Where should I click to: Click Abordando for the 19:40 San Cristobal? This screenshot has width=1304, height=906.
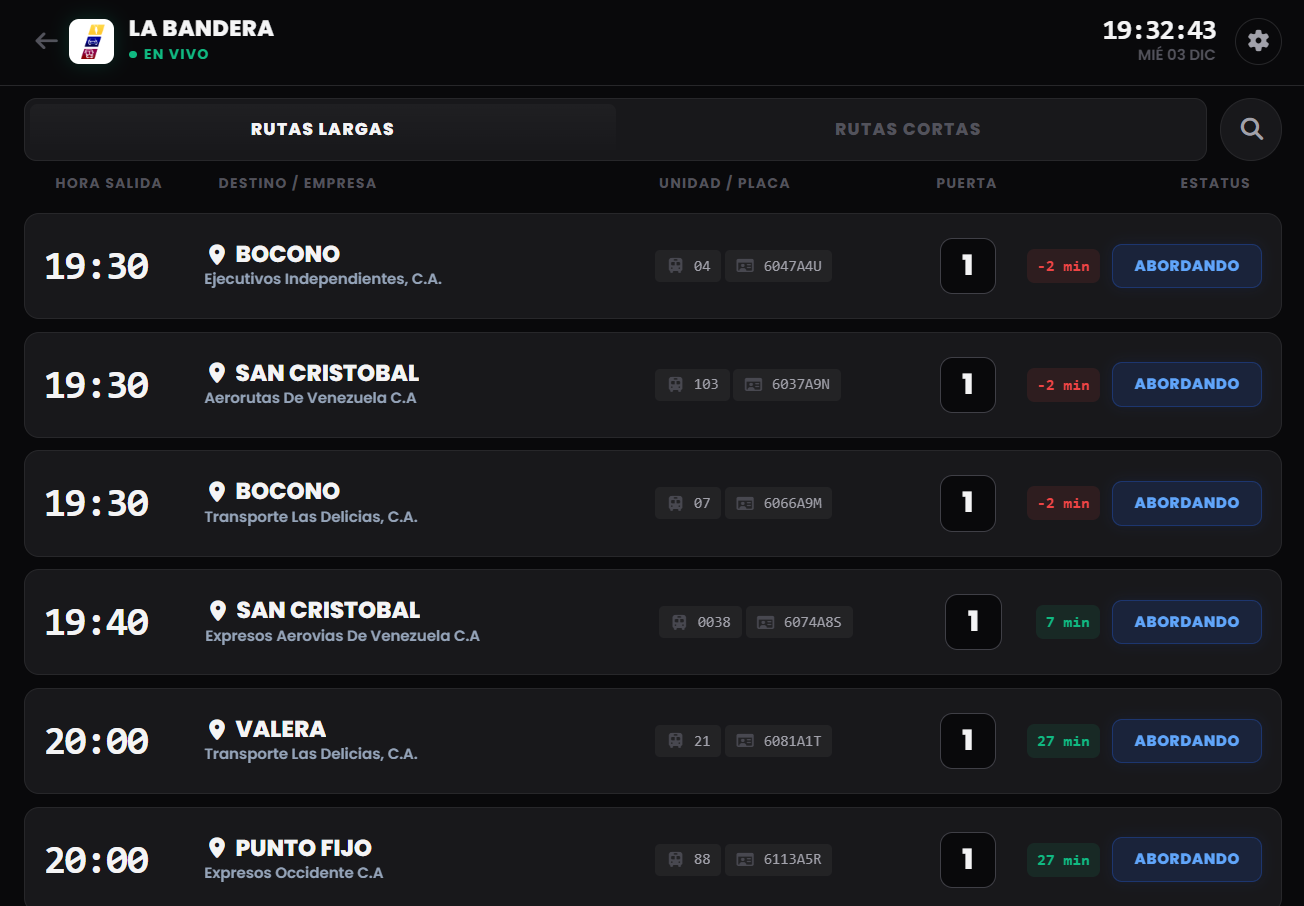[1186, 622]
